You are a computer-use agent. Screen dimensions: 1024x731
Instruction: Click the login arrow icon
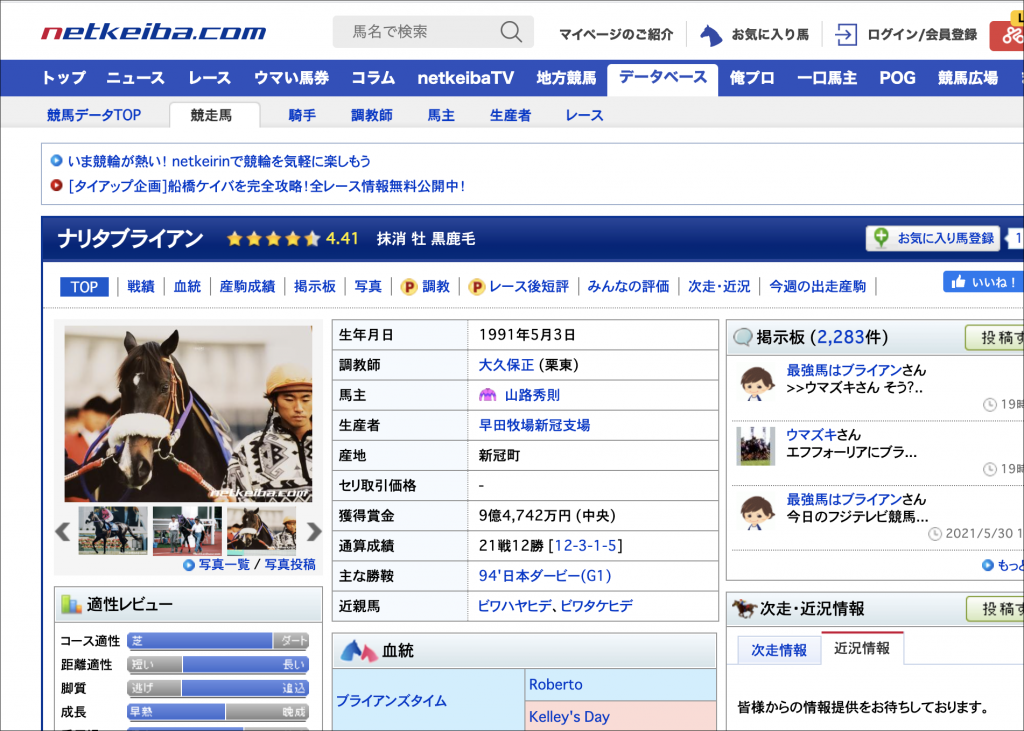846,35
